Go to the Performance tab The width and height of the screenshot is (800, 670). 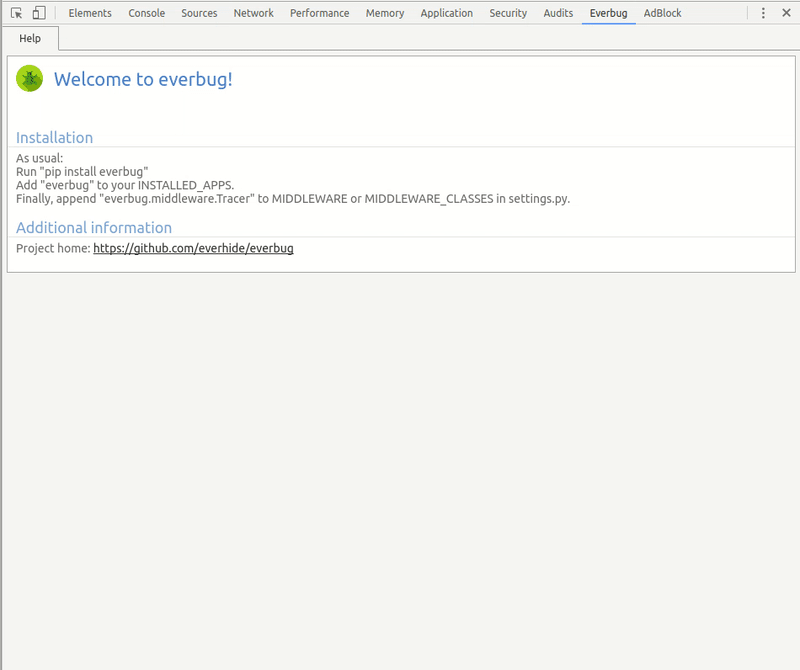click(x=319, y=13)
